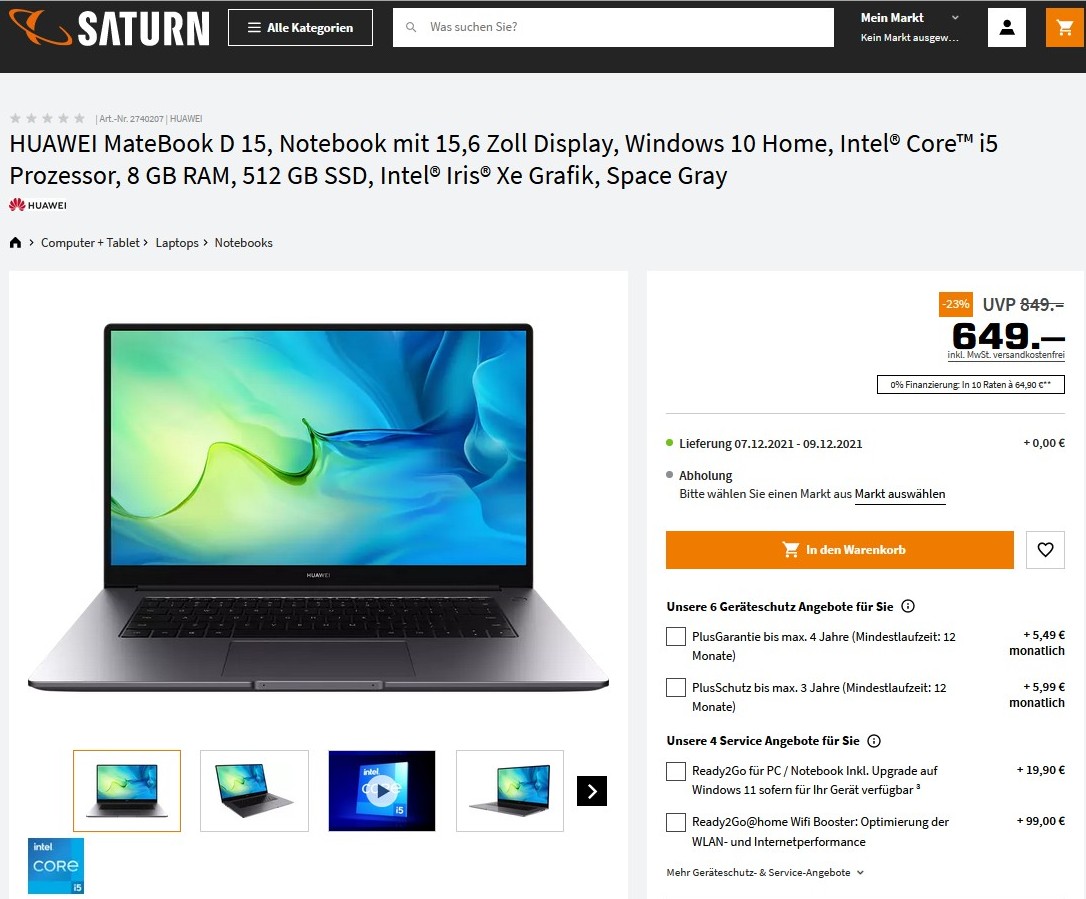Screen dimensions: 1086x899
Task: Open Markt auswählen link
Action: tap(900, 495)
